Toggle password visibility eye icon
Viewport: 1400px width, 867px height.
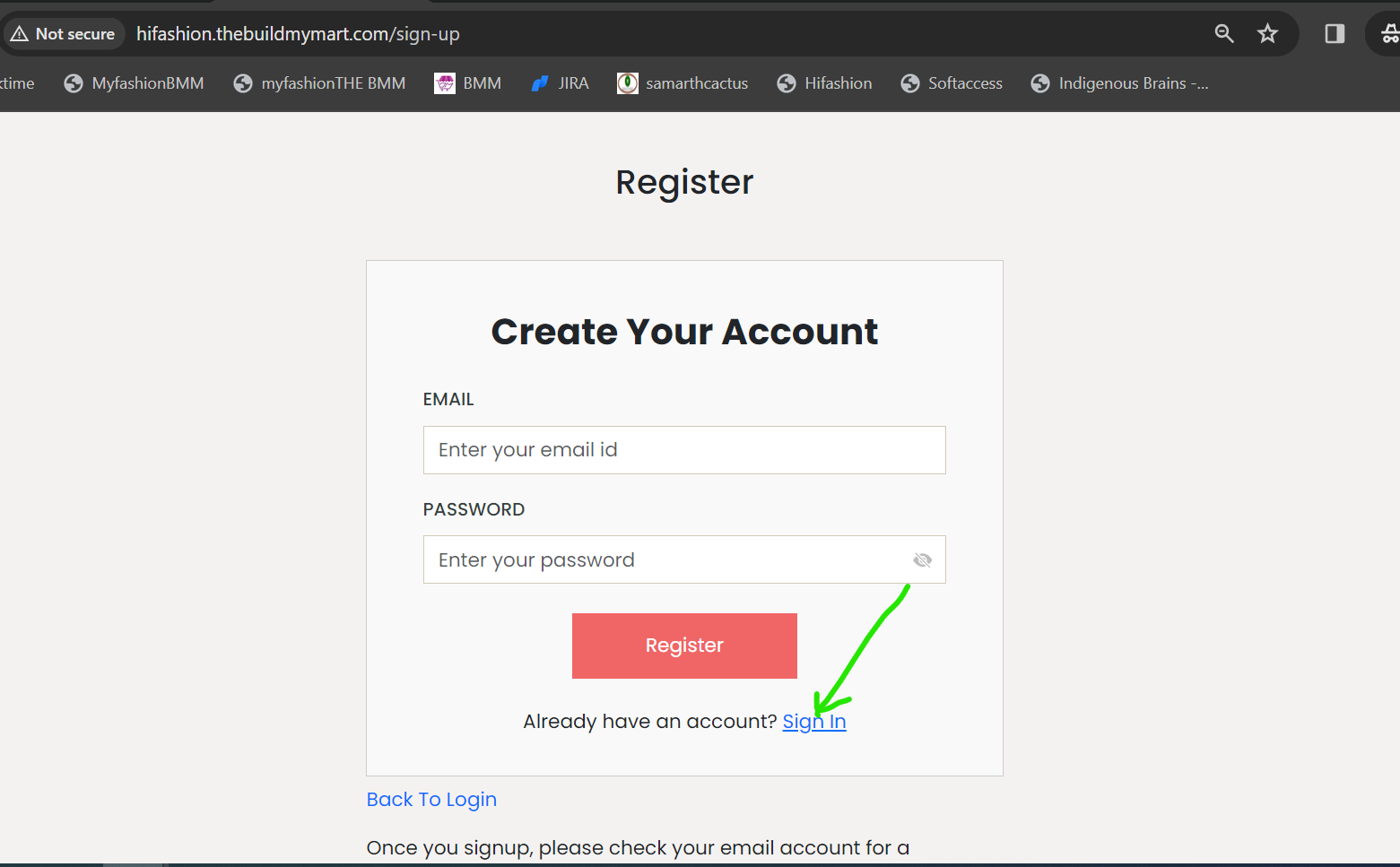point(922,560)
